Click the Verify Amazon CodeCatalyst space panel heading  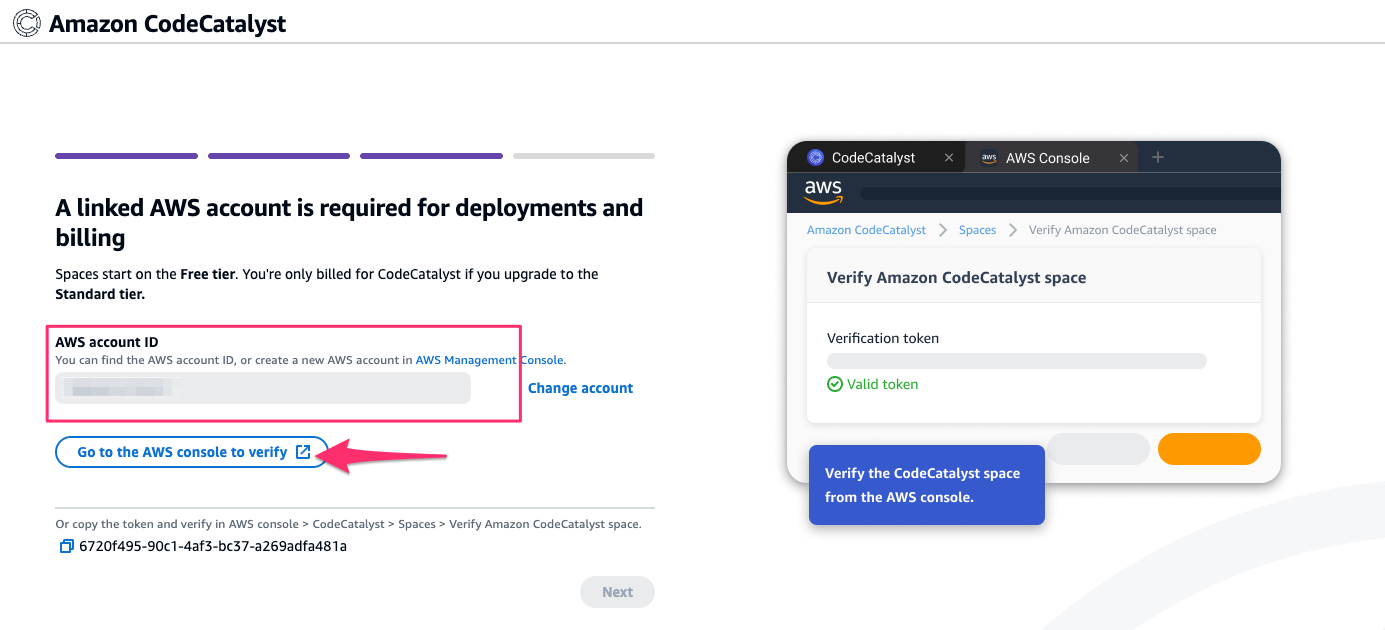tap(956, 278)
